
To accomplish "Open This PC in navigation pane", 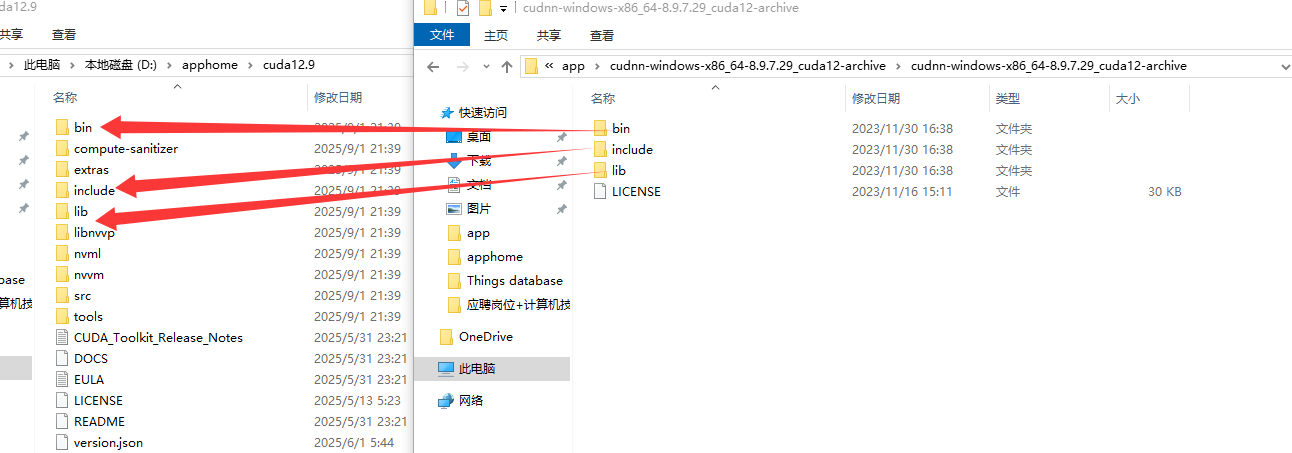I will pyautogui.click(x=467, y=368).
